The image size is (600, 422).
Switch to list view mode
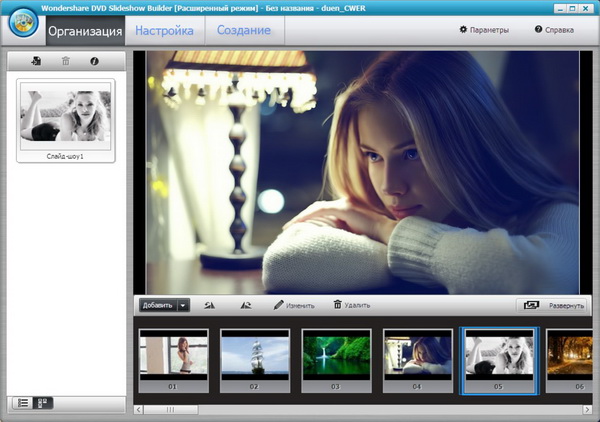[24, 402]
